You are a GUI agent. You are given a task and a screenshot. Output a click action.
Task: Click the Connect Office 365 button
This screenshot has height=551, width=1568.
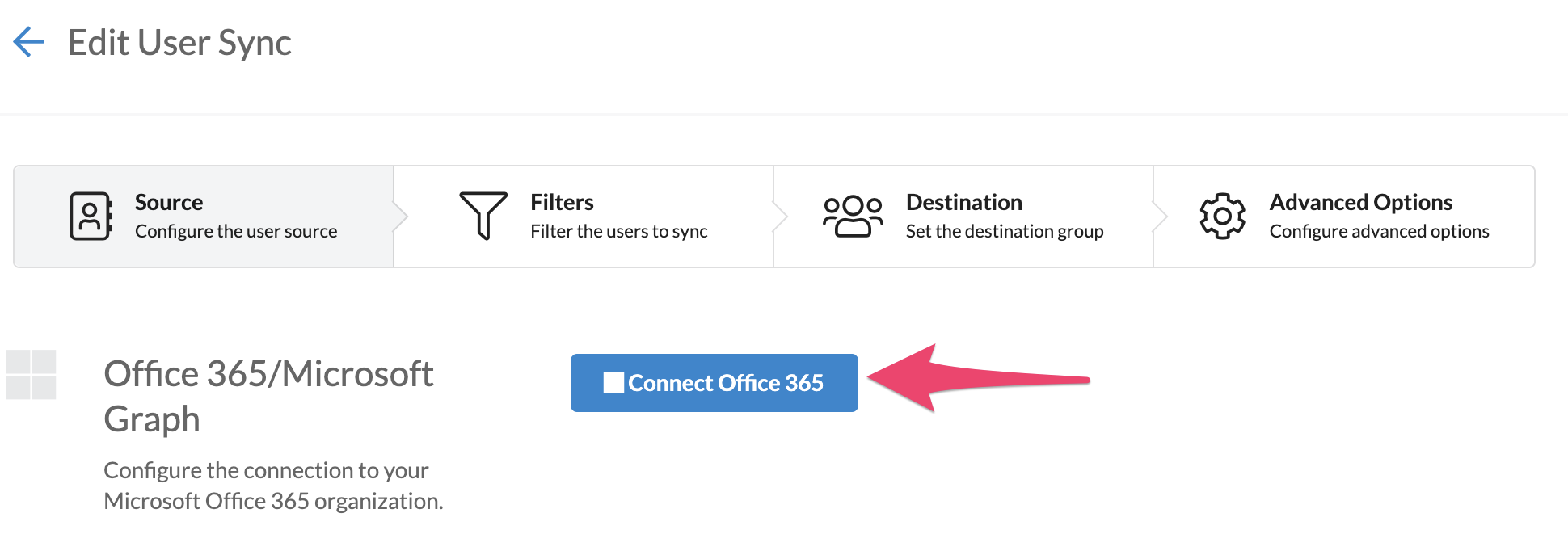(714, 383)
